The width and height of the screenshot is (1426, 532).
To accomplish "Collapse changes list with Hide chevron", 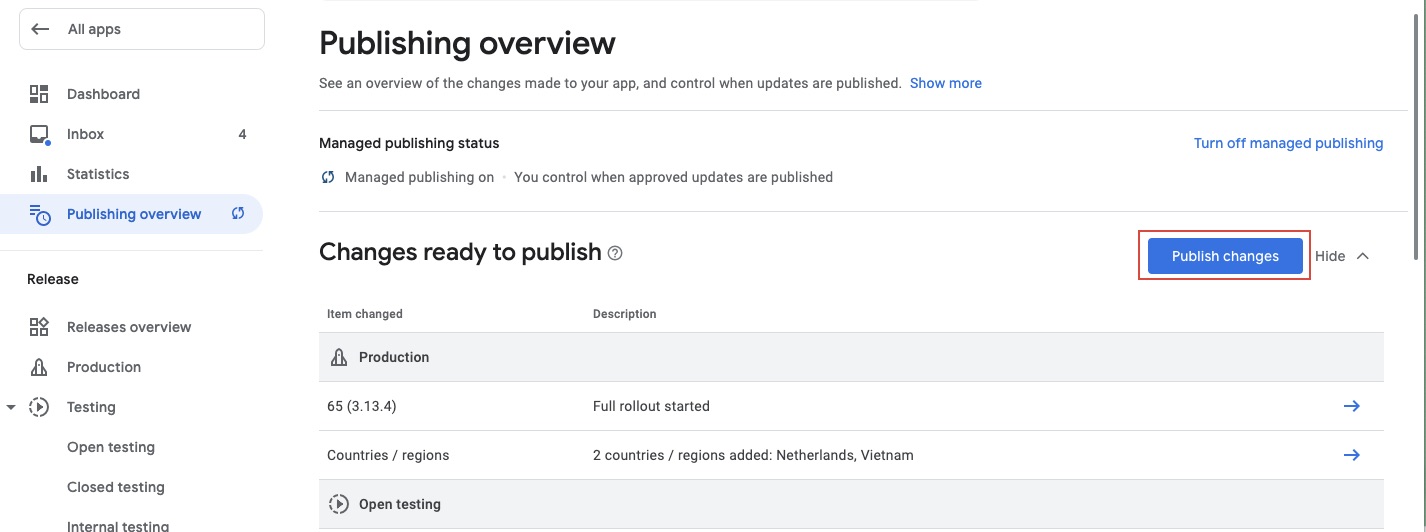I will tap(1362, 256).
